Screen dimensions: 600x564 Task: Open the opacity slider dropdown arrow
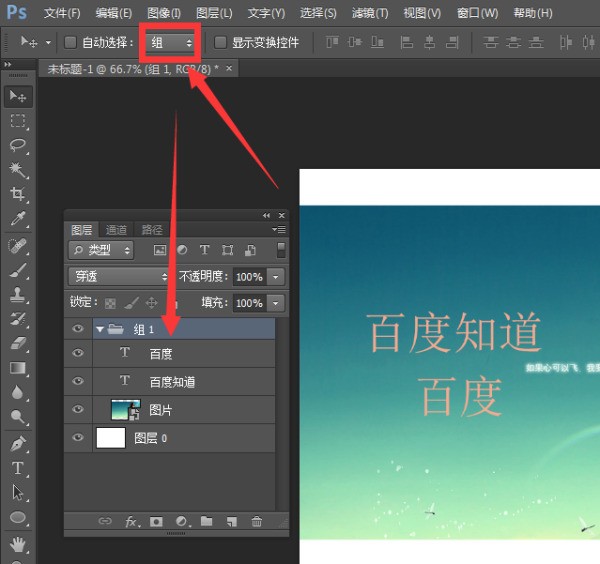[276, 276]
